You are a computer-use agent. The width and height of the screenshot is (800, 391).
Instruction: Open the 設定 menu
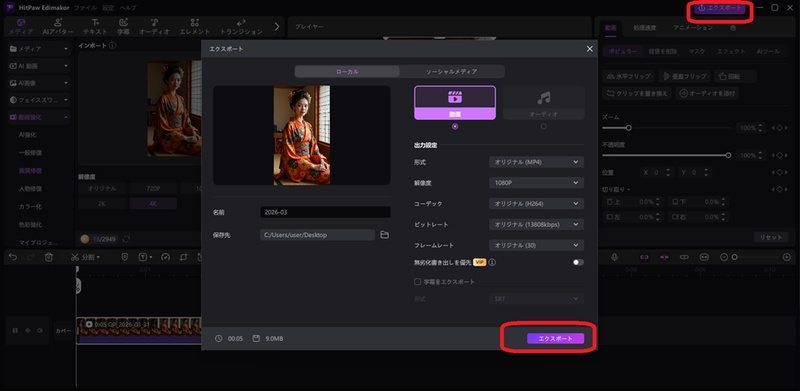point(108,8)
